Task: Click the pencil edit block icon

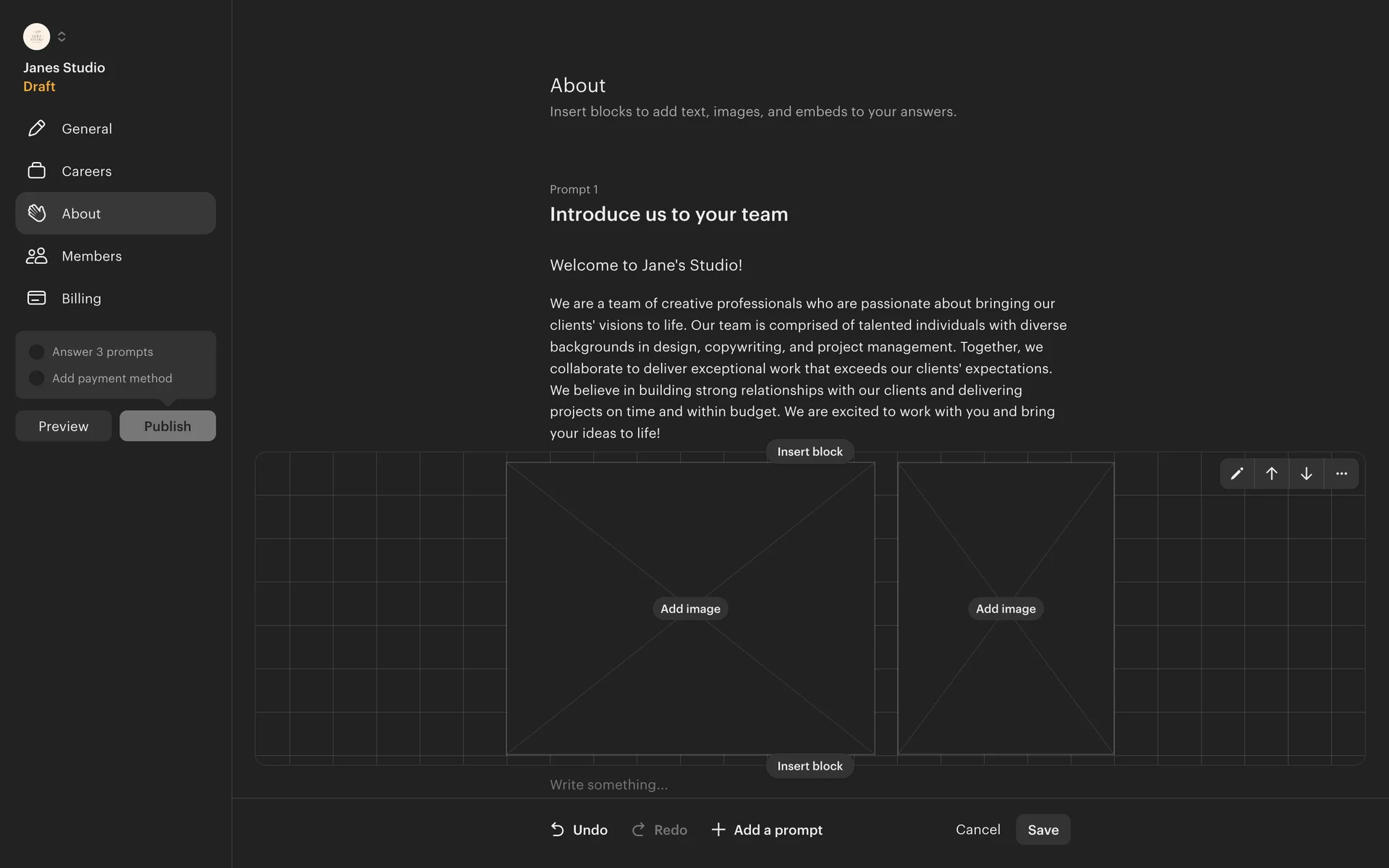Action: click(1237, 474)
